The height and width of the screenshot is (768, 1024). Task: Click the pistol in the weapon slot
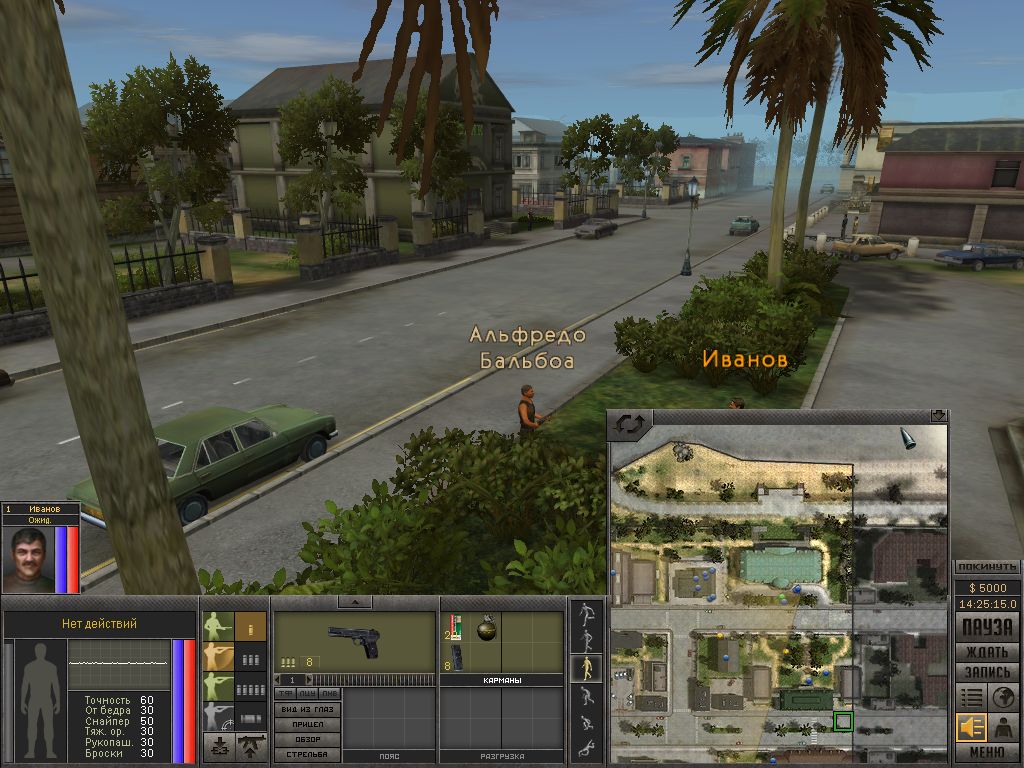(353, 641)
